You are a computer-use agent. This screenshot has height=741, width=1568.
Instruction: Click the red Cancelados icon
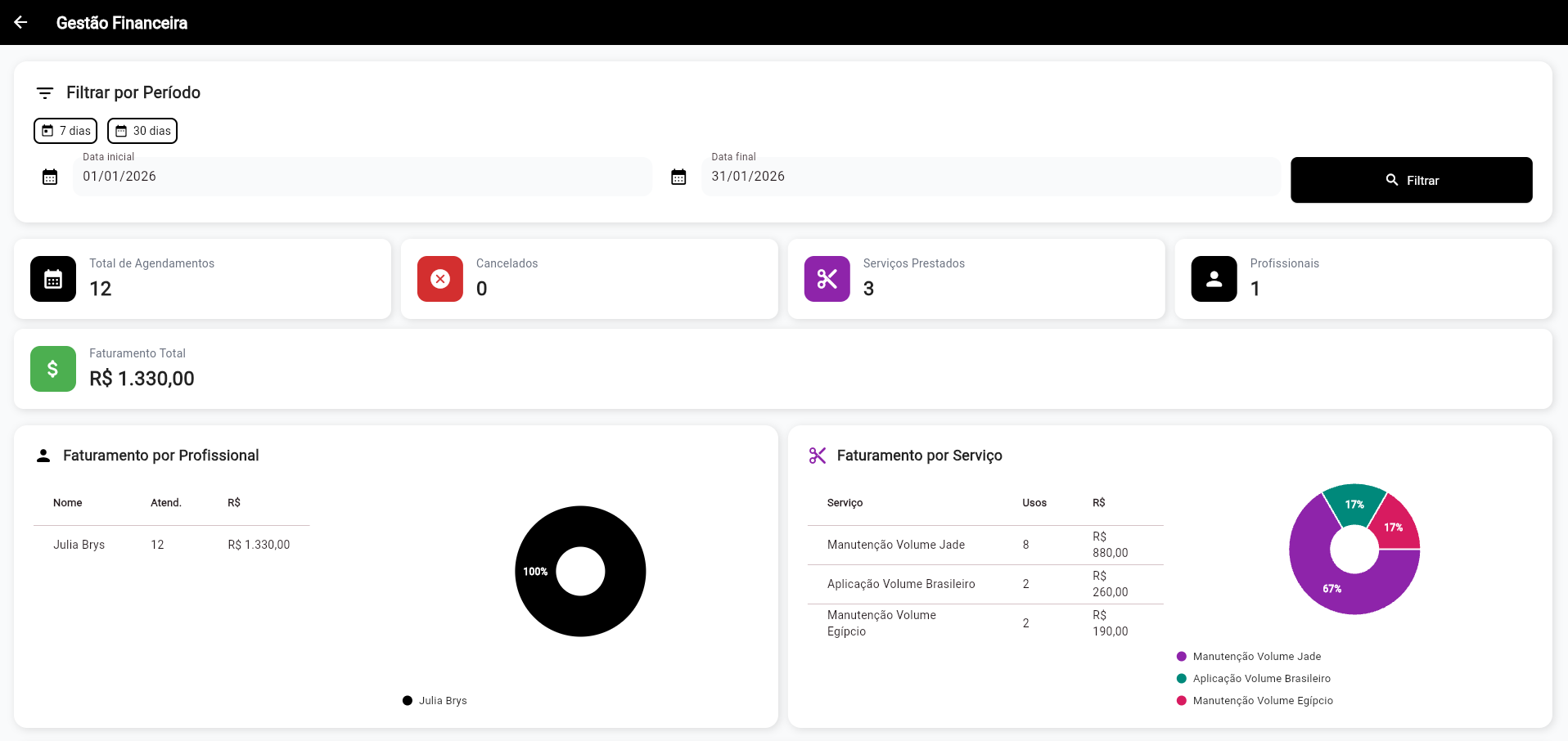pyautogui.click(x=440, y=279)
